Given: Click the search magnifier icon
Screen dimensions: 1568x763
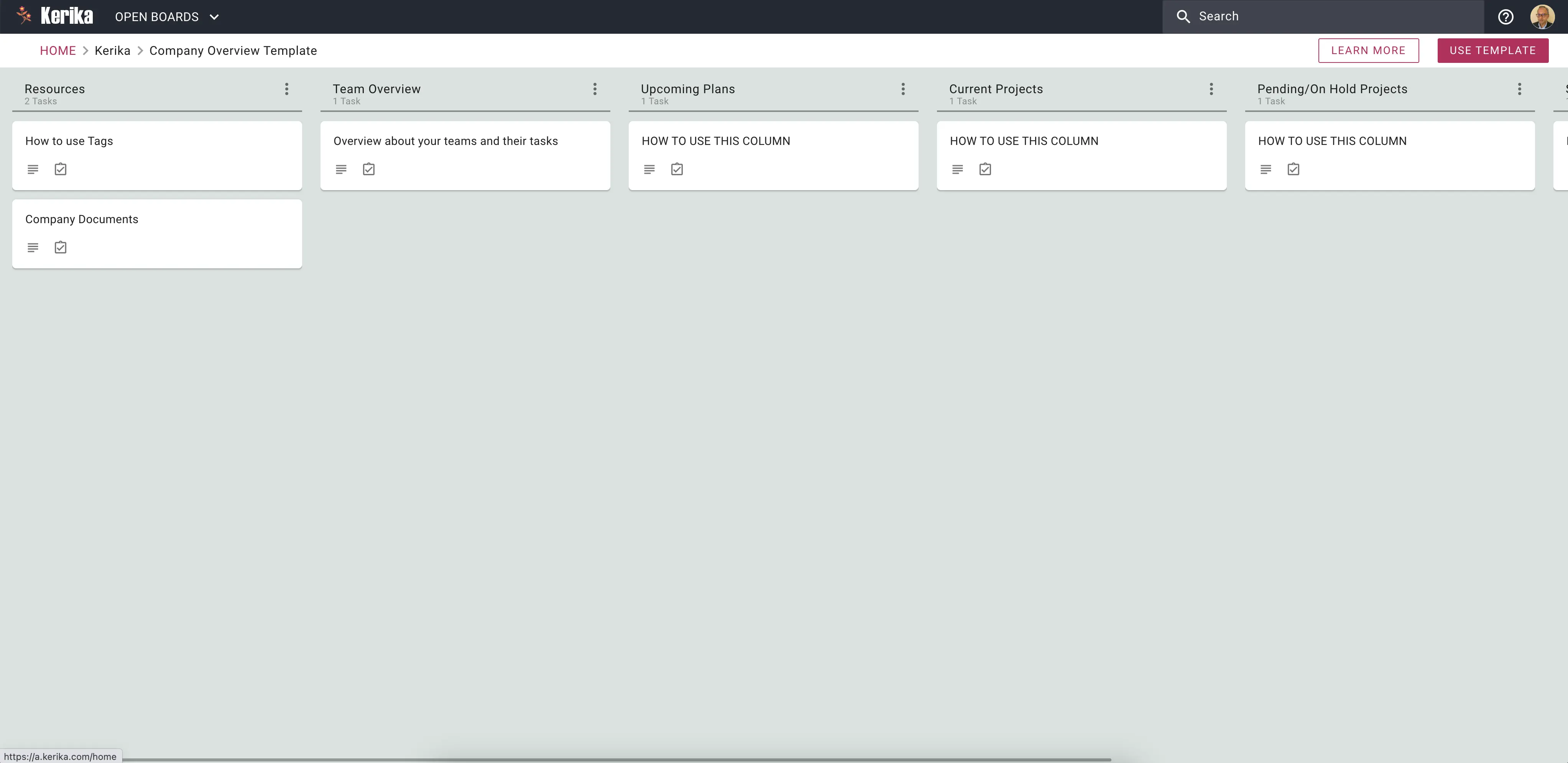Looking at the screenshot, I should coord(1183,17).
